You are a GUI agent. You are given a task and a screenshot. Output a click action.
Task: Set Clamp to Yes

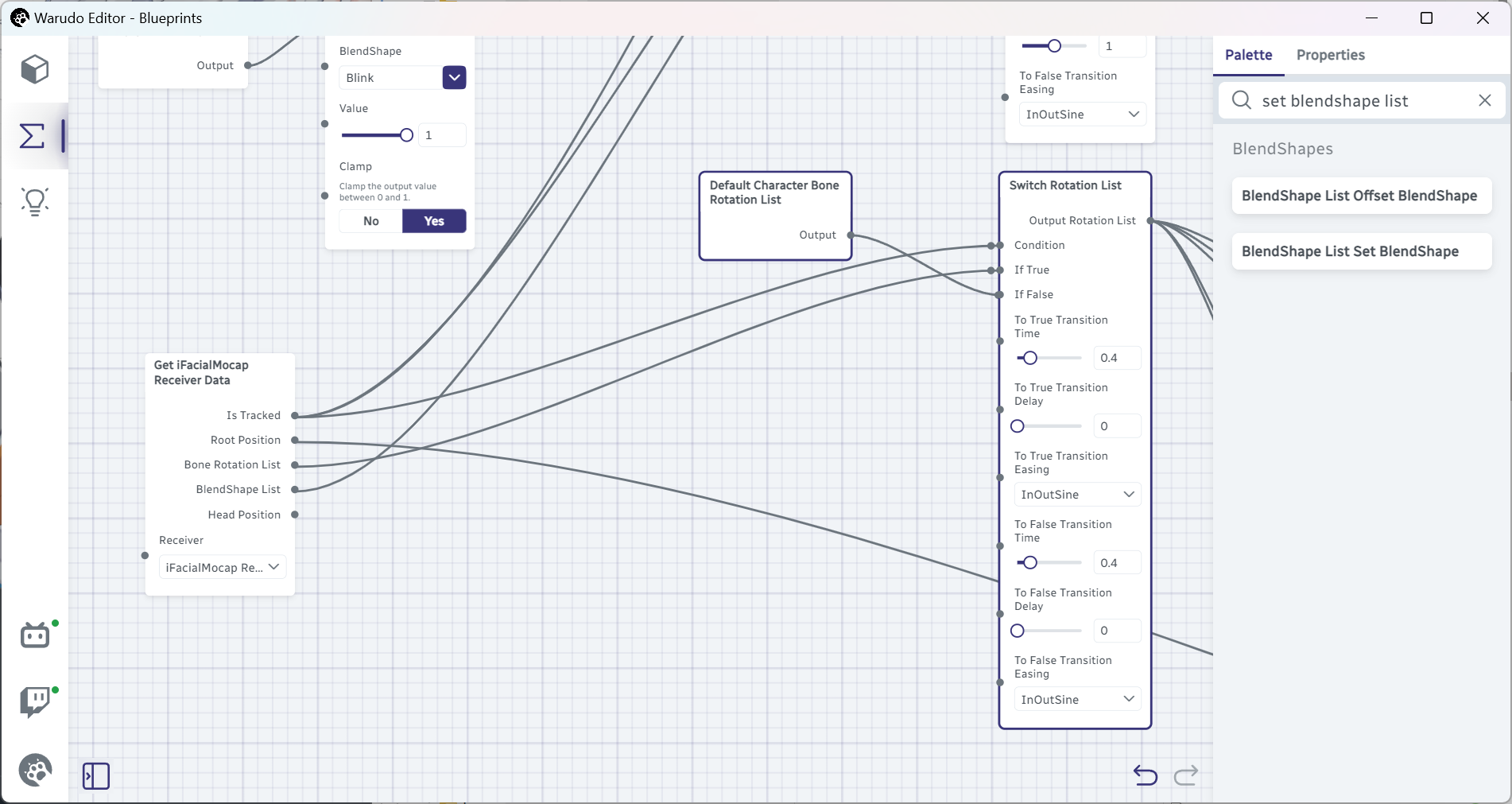pyautogui.click(x=434, y=221)
